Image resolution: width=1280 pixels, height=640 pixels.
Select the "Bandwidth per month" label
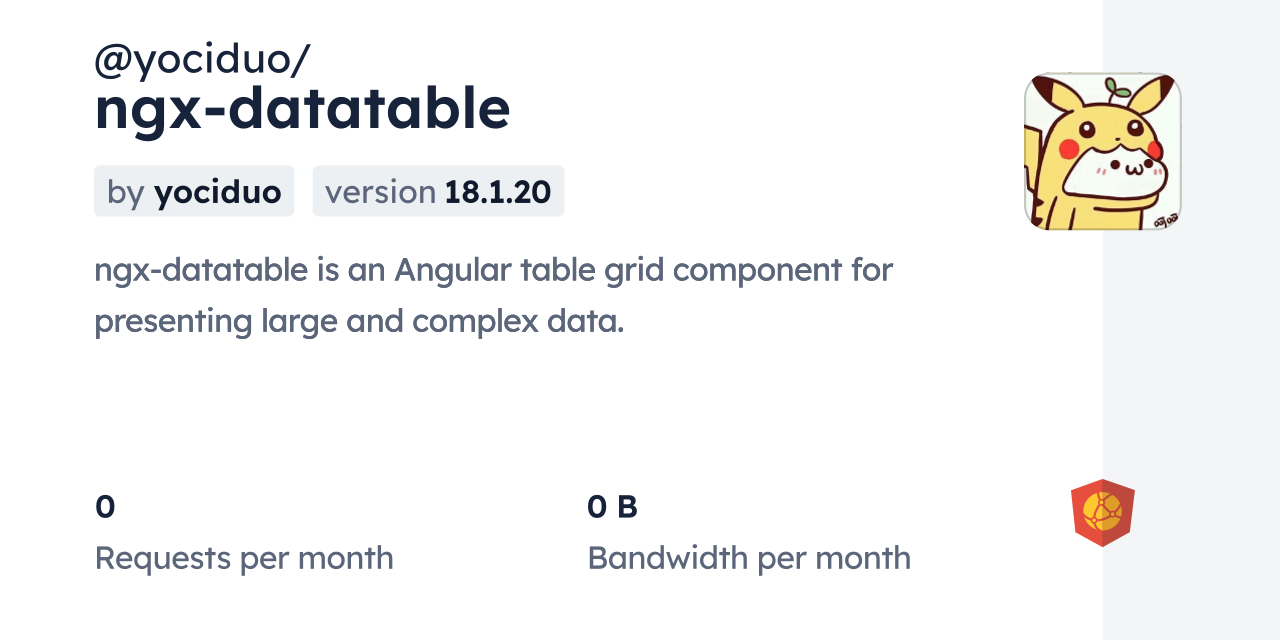pos(749,558)
